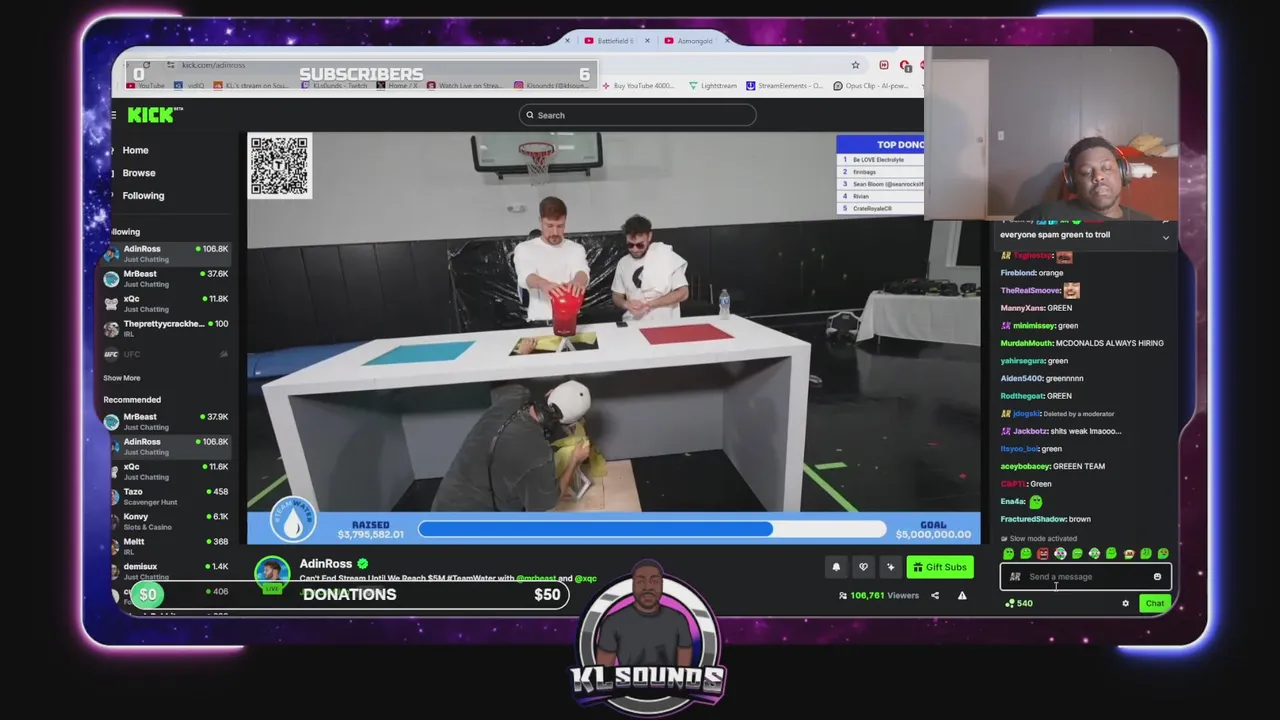Screen dimensions: 1280x720
Task: Go to Following in Kick sidebar
Action: coord(143,196)
